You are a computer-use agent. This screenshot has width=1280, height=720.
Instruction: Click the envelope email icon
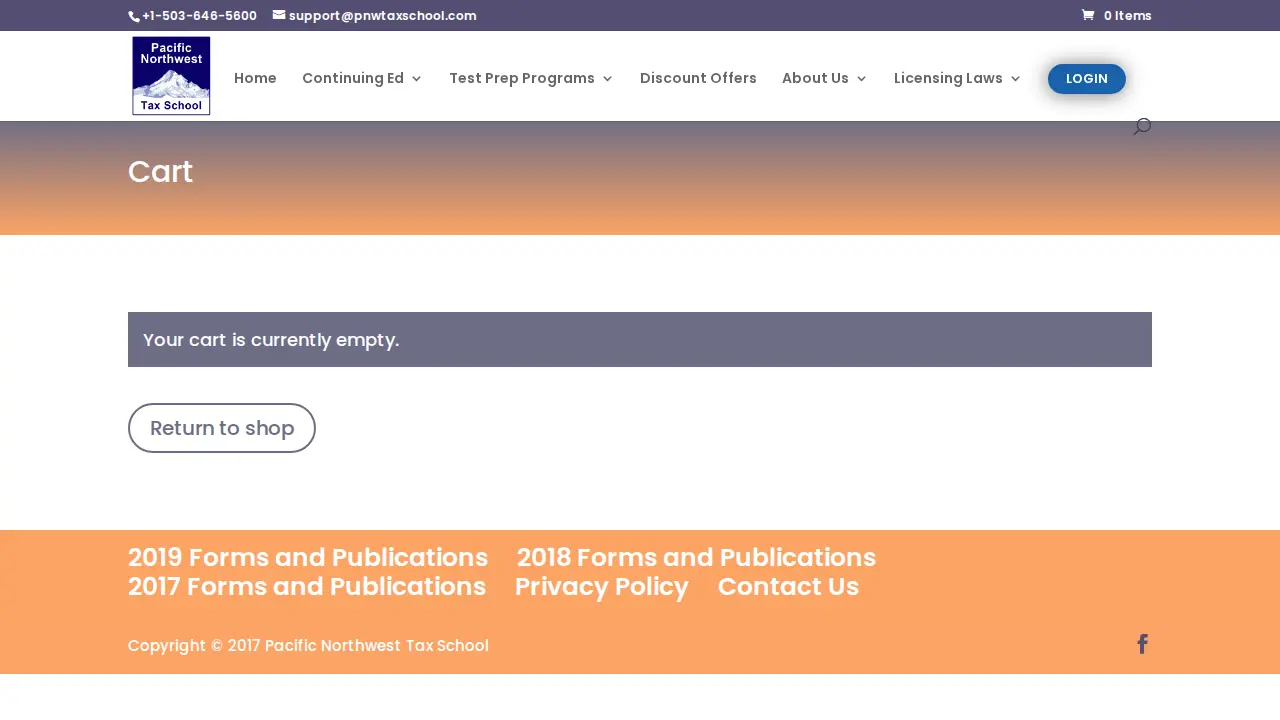click(279, 15)
